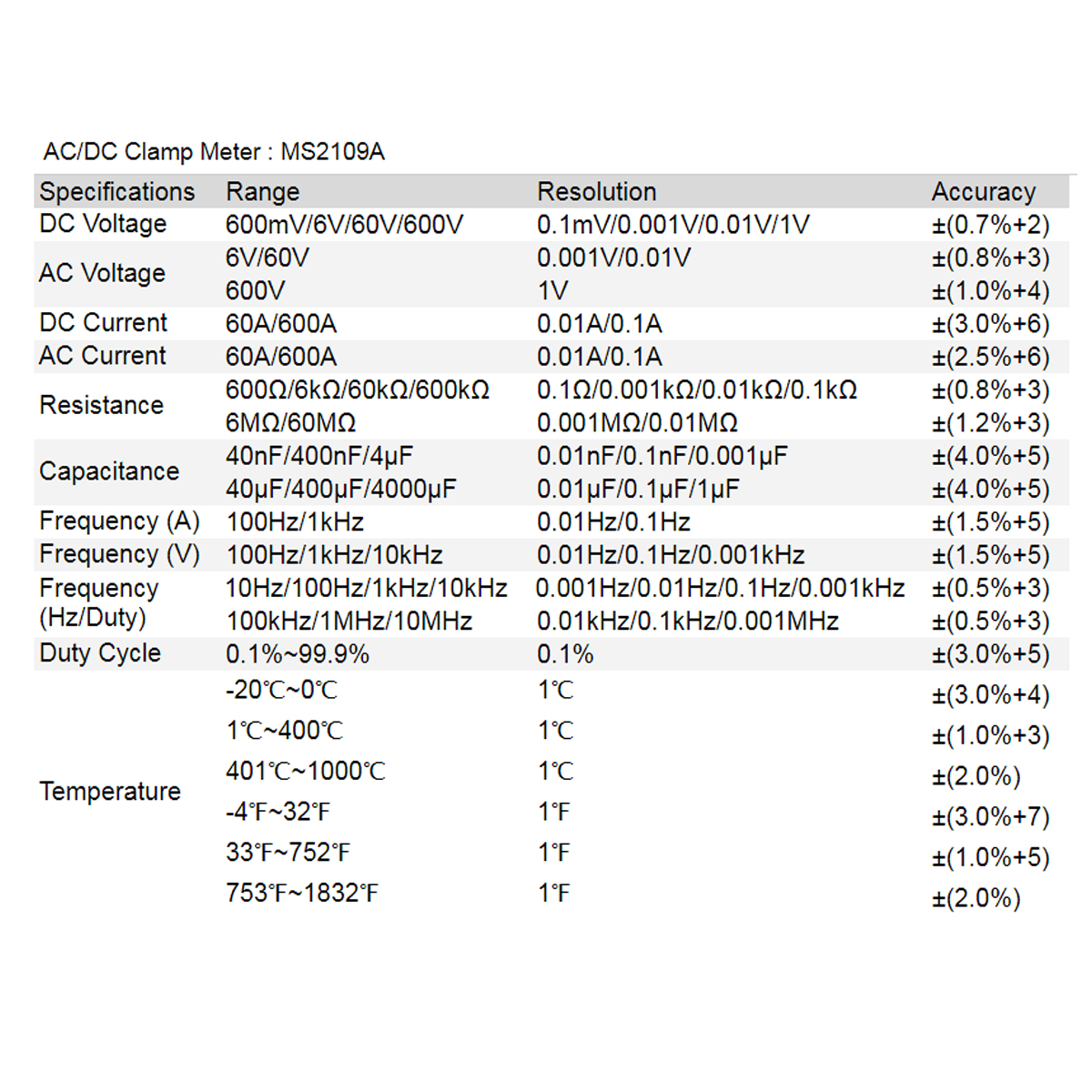The width and height of the screenshot is (1092, 1092).
Task: Select the AC Voltage row label
Action: (102, 273)
